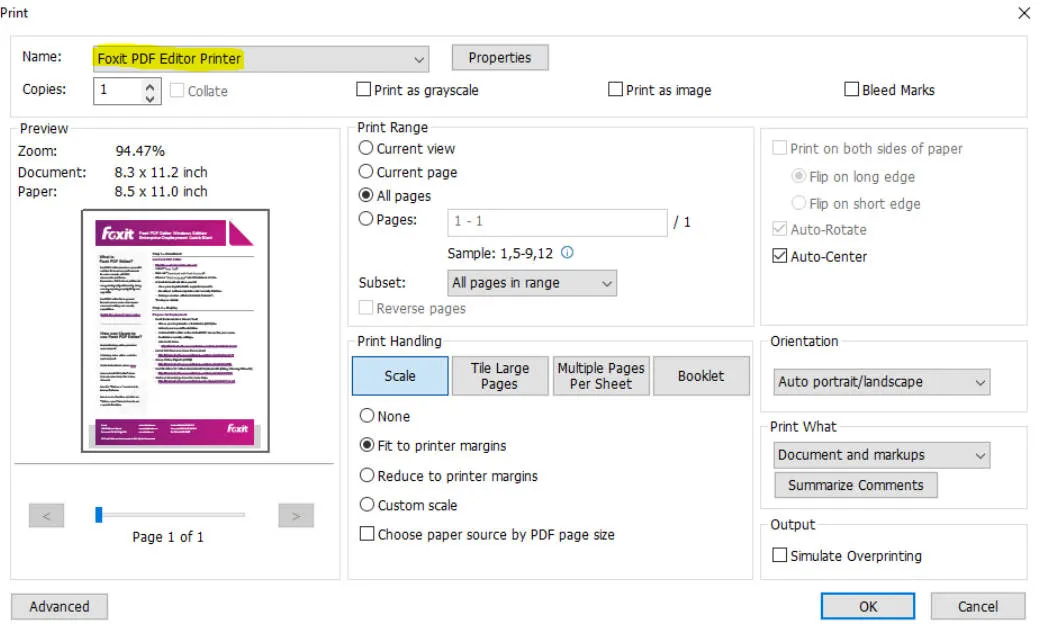Switch to Booklet print handling
1039x624 pixels.
(x=701, y=376)
